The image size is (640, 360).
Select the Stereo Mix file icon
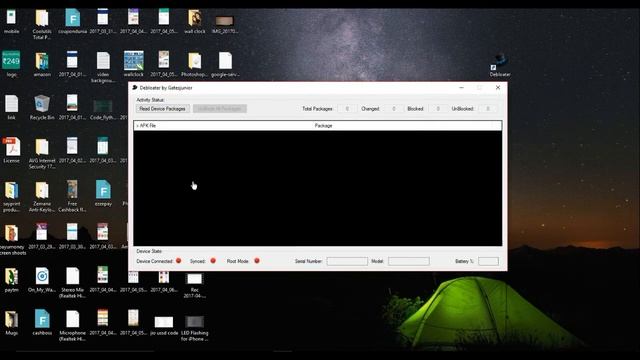(73, 282)
